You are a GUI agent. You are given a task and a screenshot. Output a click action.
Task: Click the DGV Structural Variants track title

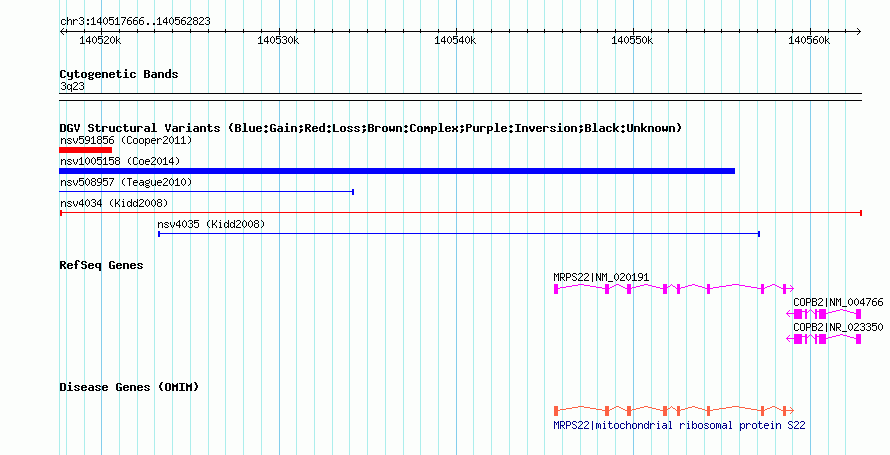coord(370,128)
